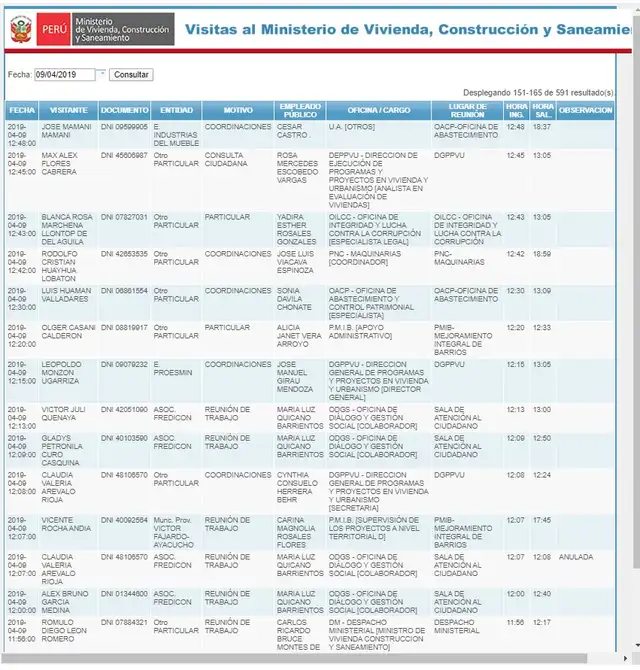The width and height of the screenshot is (640, 670).
Task: Click the EMPLEADO PÚBLICO column header
Action: (300, 110)
